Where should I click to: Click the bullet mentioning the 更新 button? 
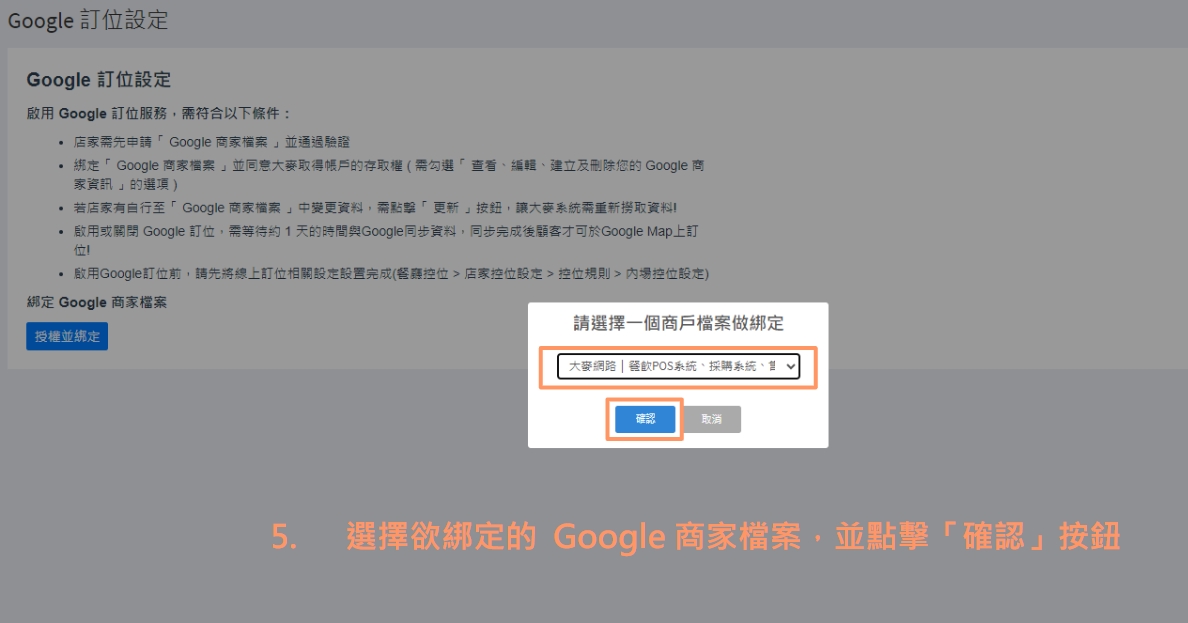tap(375, 208)
